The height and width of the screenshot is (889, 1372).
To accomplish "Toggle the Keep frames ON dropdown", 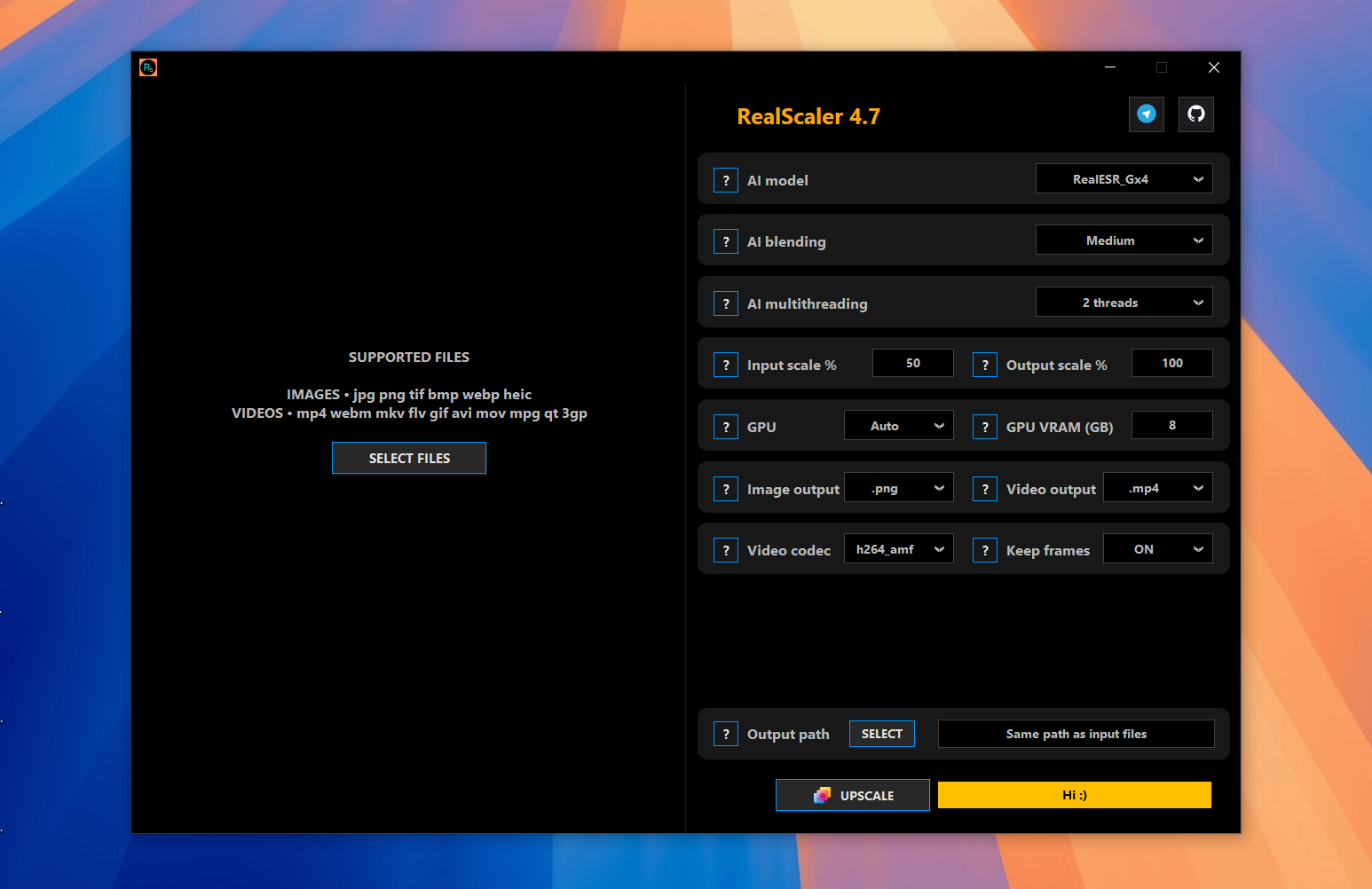I will click(1158, 549).
